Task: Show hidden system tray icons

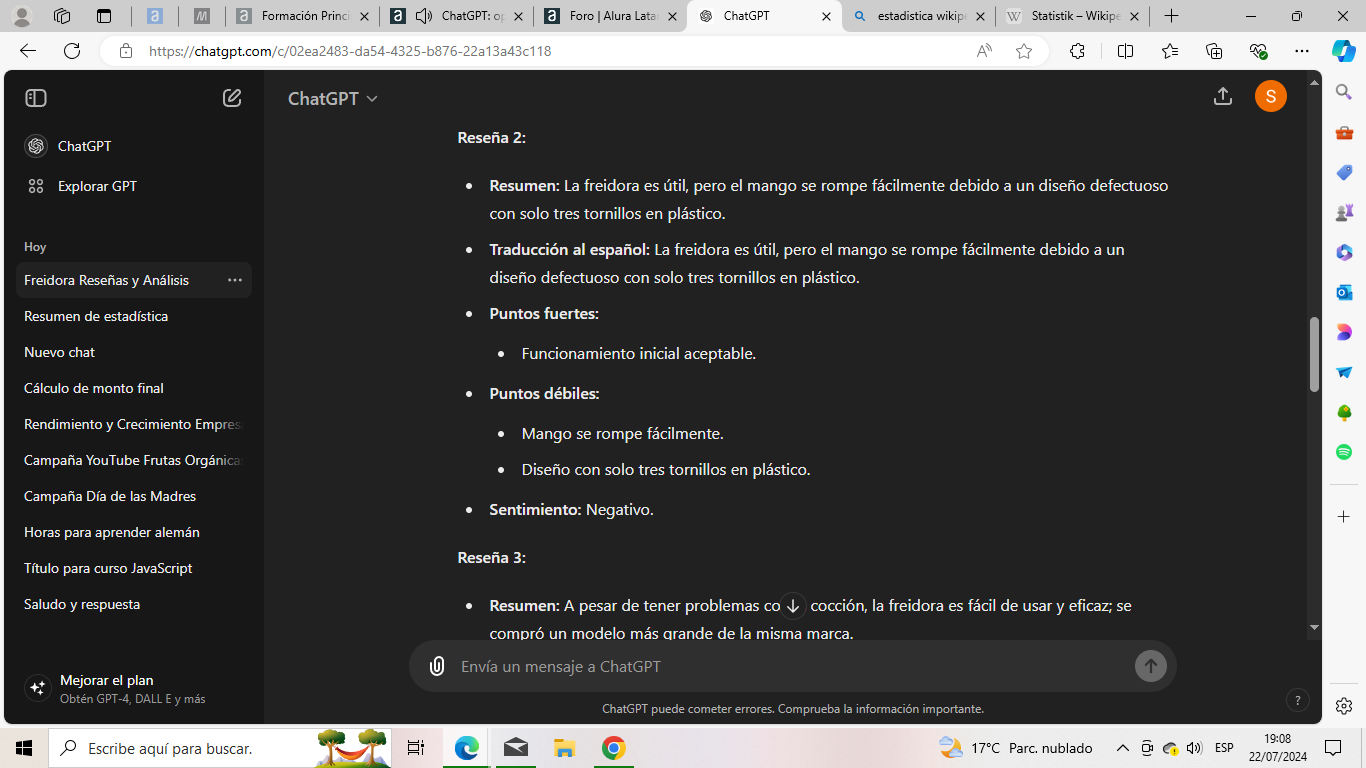Action: pos(1123,748)
